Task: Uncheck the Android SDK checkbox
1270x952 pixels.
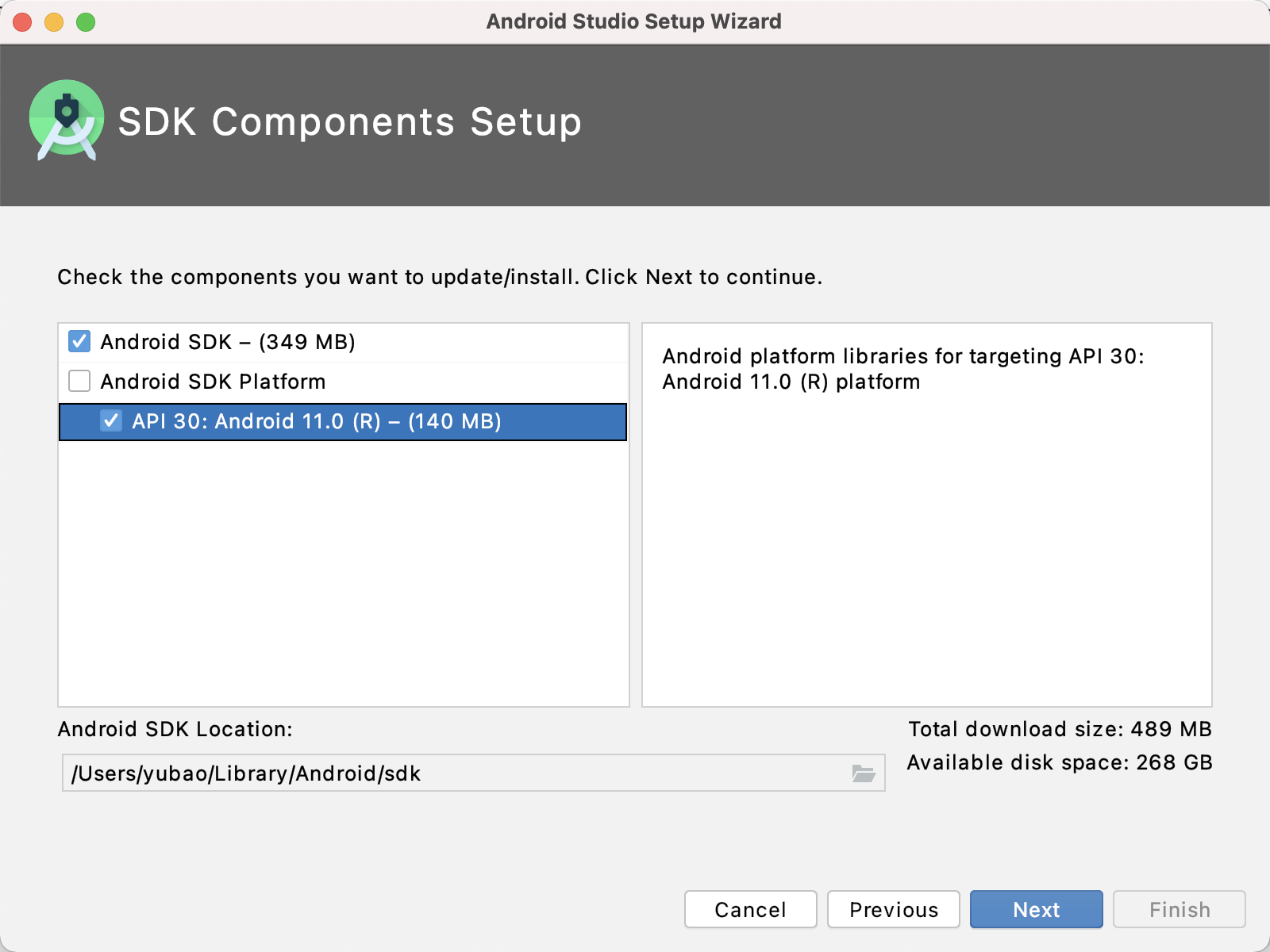Action: pyautogui.click(x=79, y=342)
